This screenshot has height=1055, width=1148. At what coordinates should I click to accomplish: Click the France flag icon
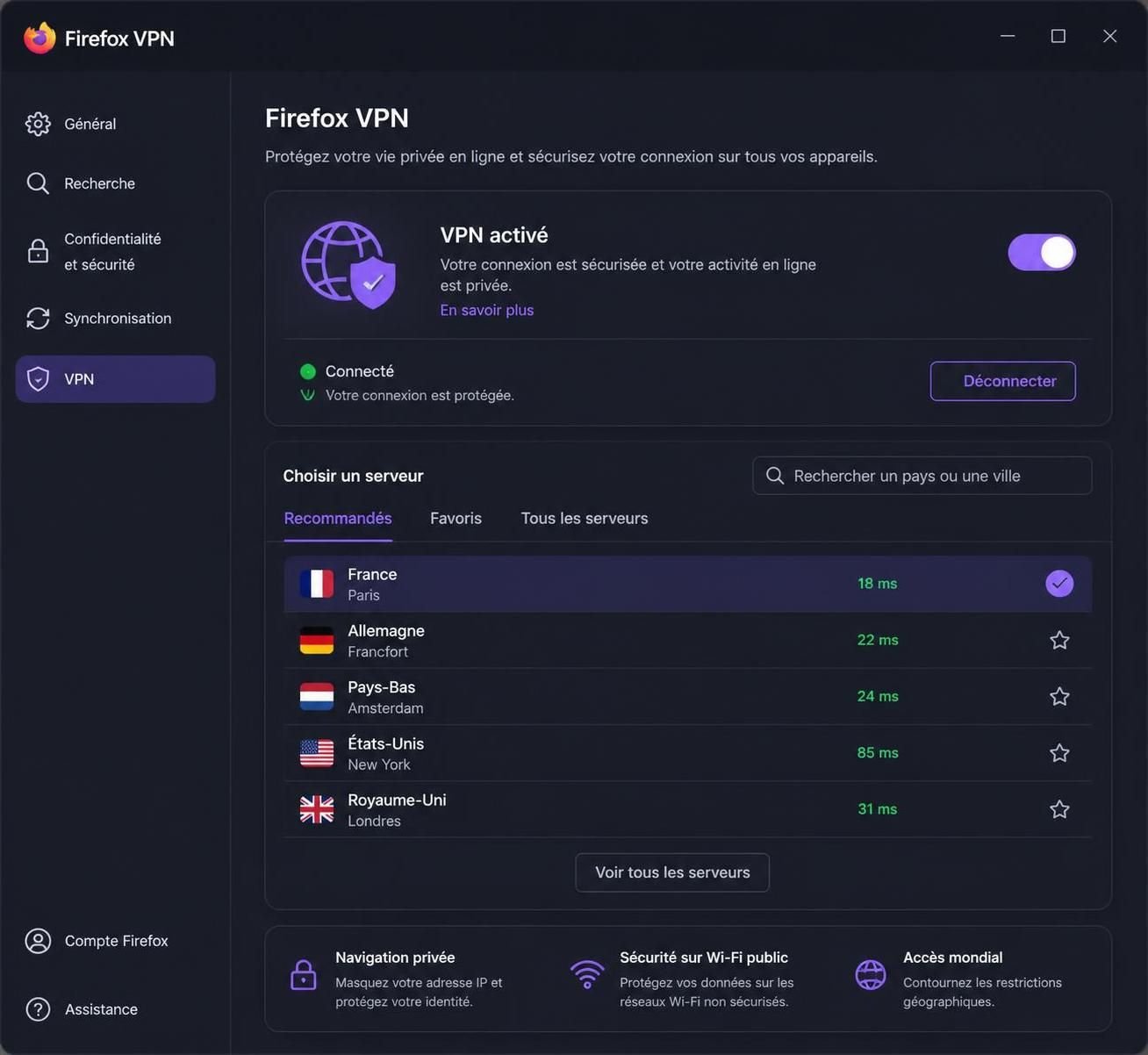[x=317, y=584]
